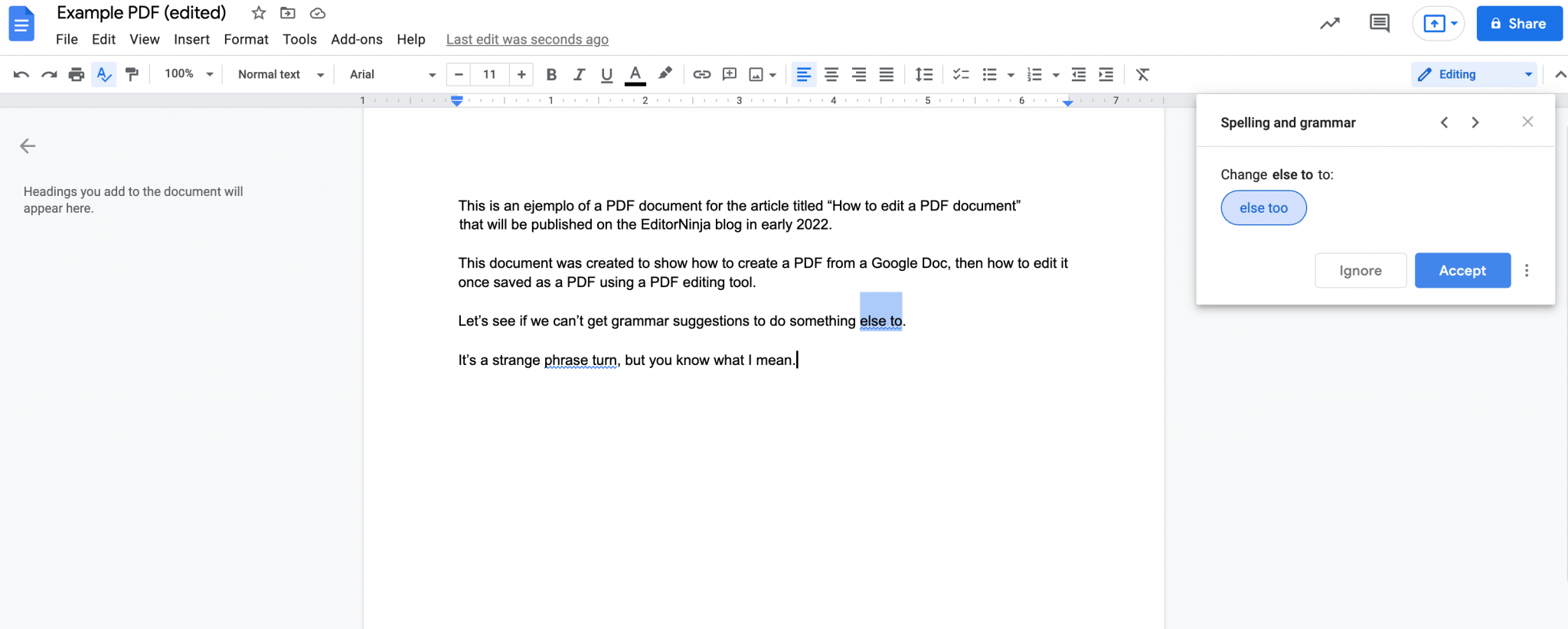The image size is (1568, 629).
Task: Click the Decrease indent icon
Action: pos(1079,74)
